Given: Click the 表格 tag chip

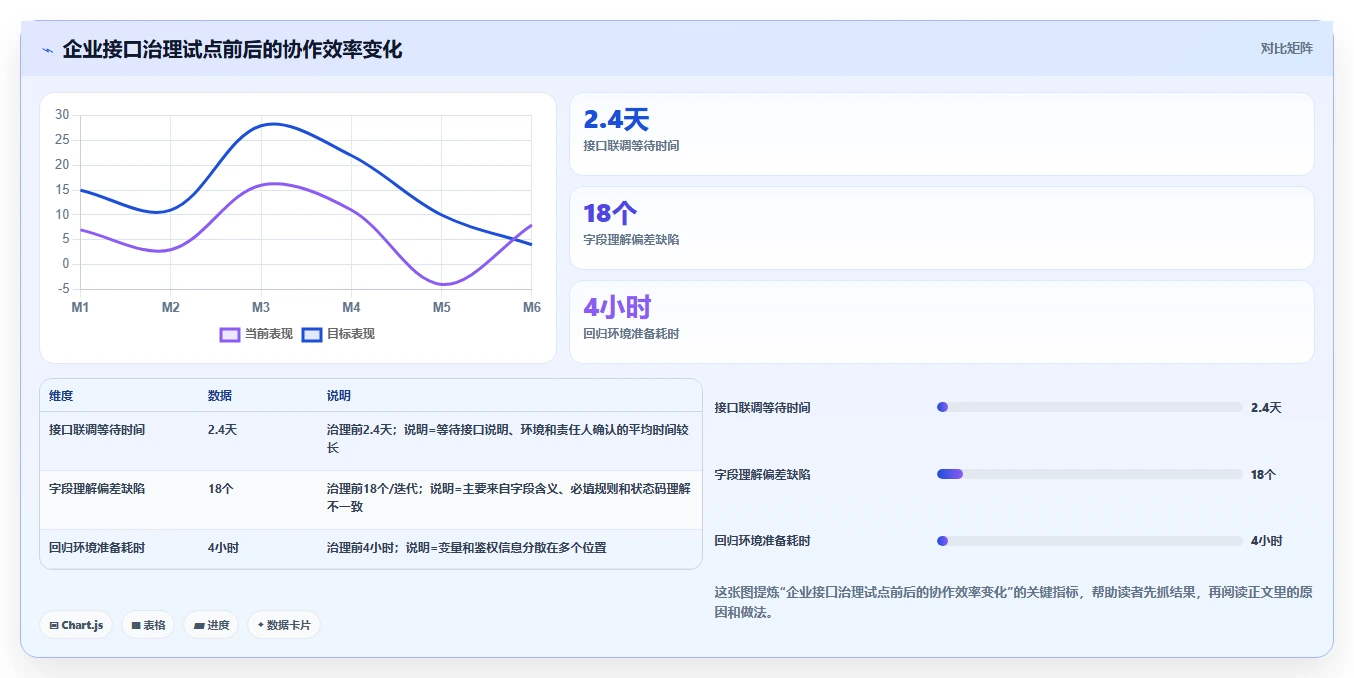Looking at the screenshot, I should point(148,625).
